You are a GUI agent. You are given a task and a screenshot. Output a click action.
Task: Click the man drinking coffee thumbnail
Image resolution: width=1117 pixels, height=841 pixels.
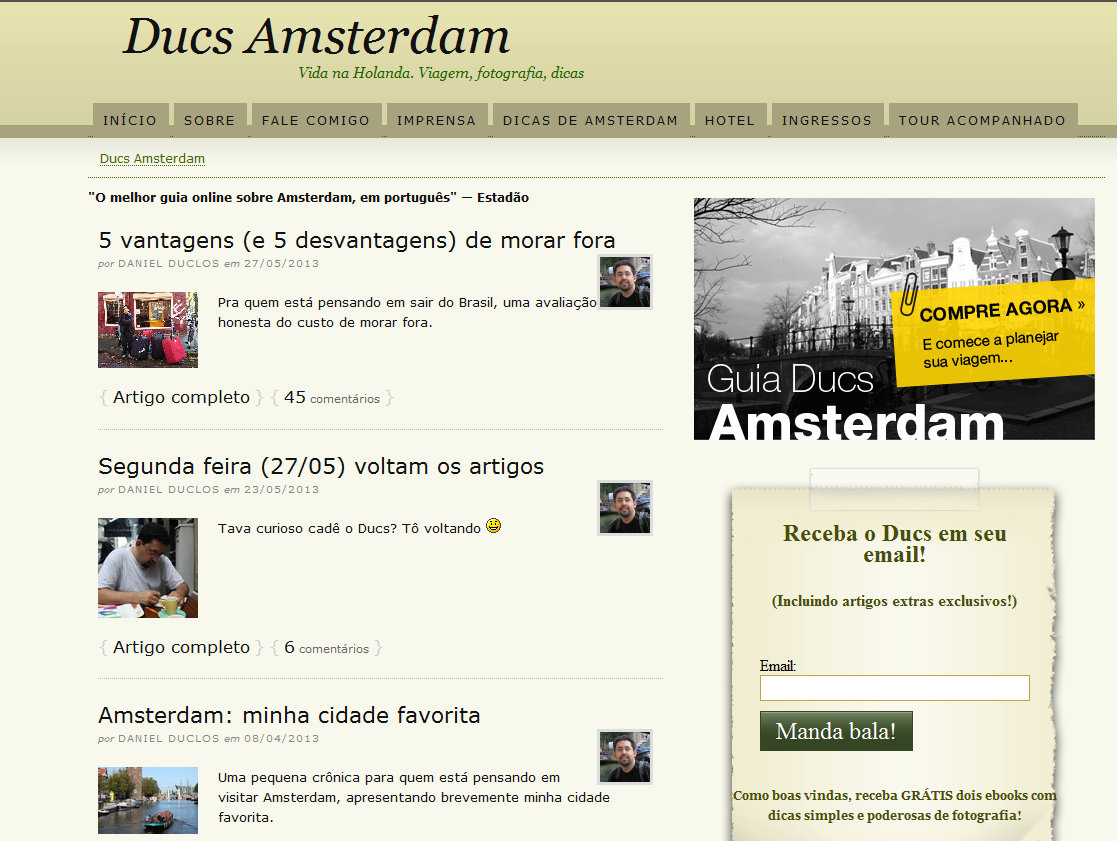148,567
